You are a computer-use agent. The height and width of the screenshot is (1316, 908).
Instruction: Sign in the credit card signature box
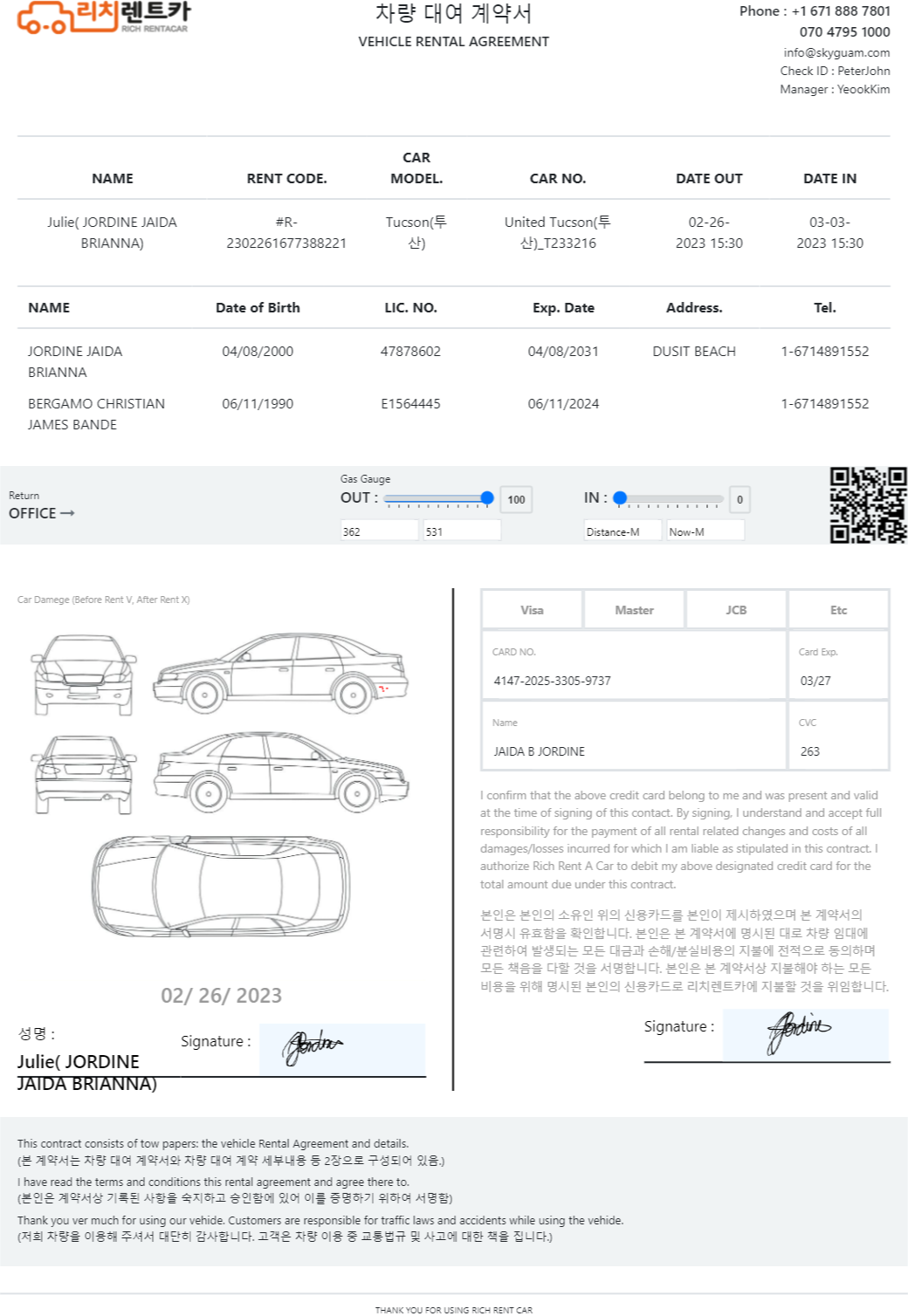(806, 1035)
